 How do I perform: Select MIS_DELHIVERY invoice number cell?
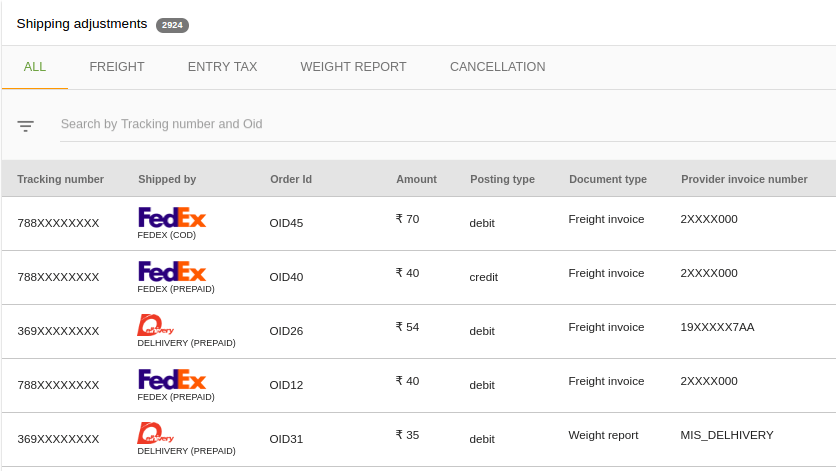[727, 435]
